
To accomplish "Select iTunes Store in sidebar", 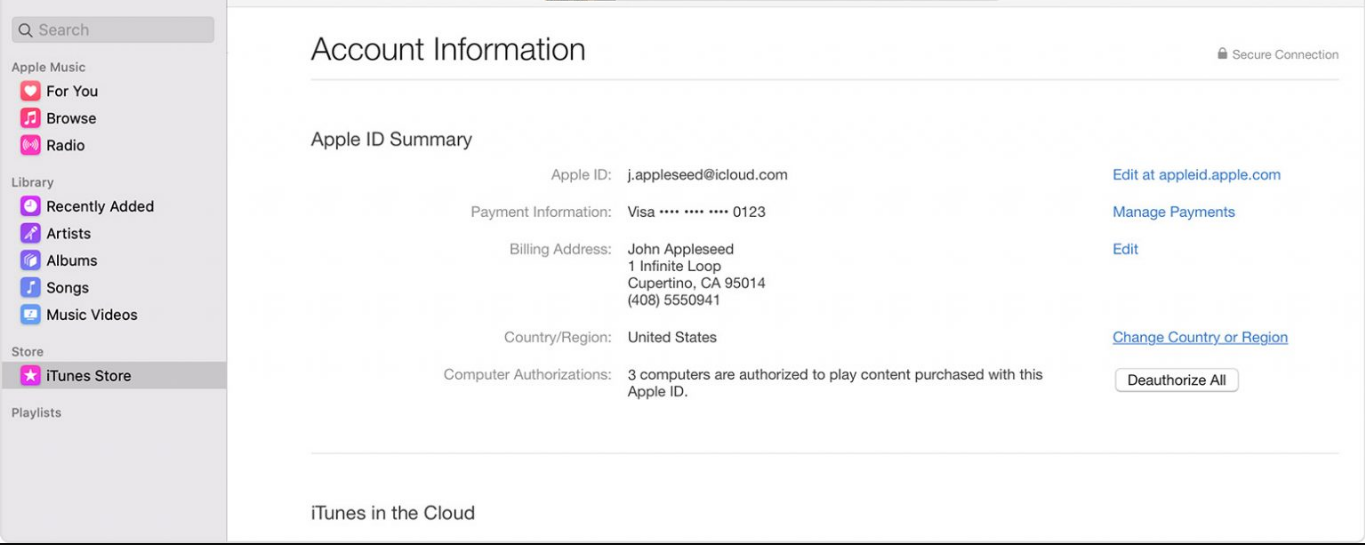I will [x=114, y=376].
